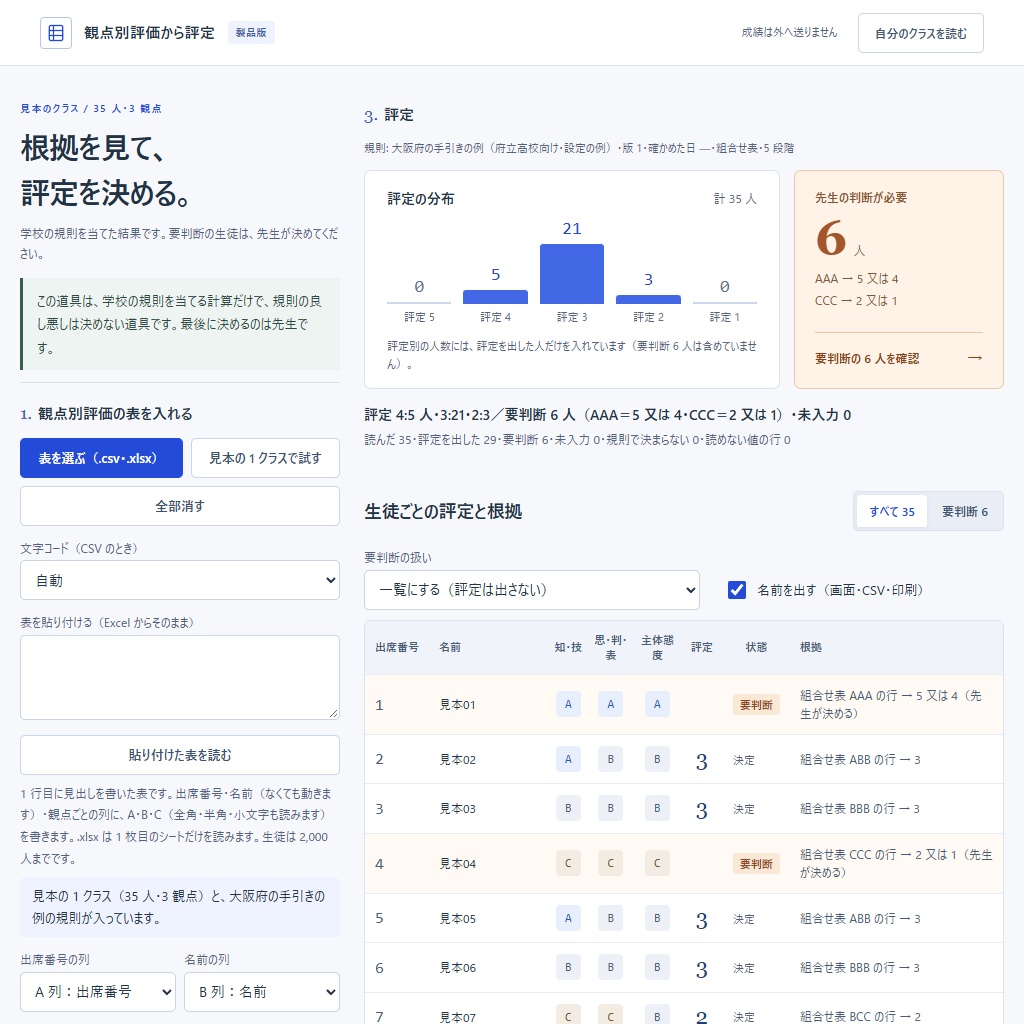Open the 出席番号の列 dropdown
The width and height of the screenshot is (1024, 1024).
pyautogui.click(x=98, y=991)
